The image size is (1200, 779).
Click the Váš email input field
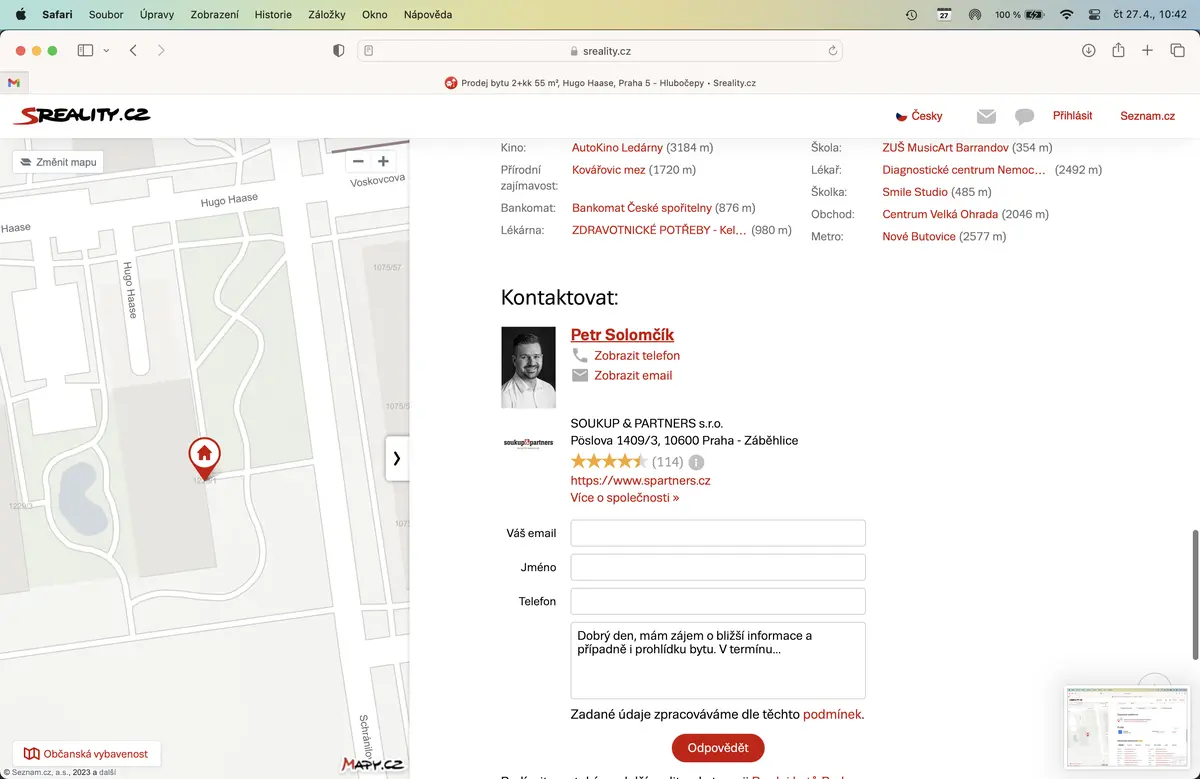(718, 533)
